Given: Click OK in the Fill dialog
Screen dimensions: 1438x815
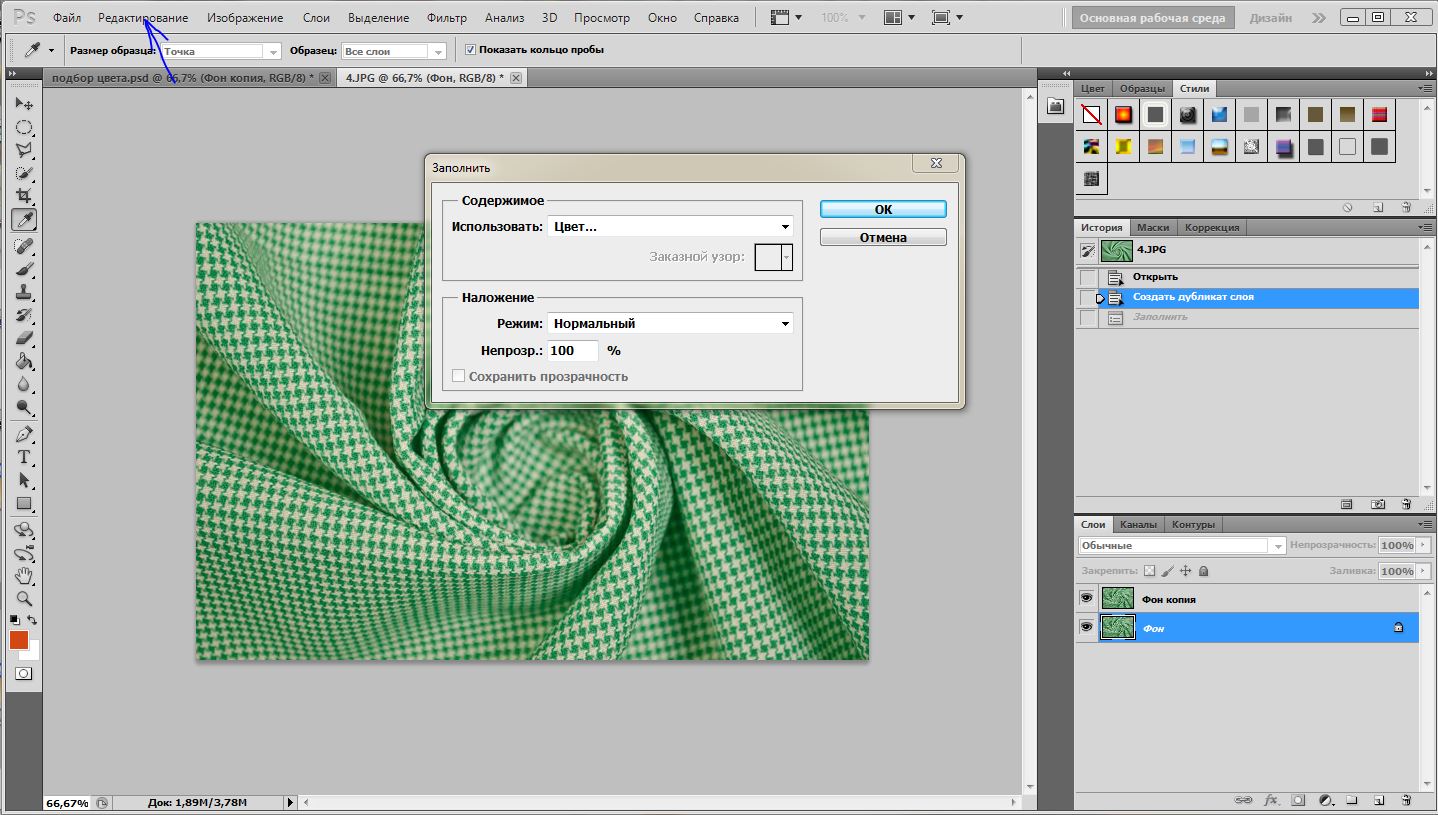Looking at the screenshot, I should coord(883,209).
